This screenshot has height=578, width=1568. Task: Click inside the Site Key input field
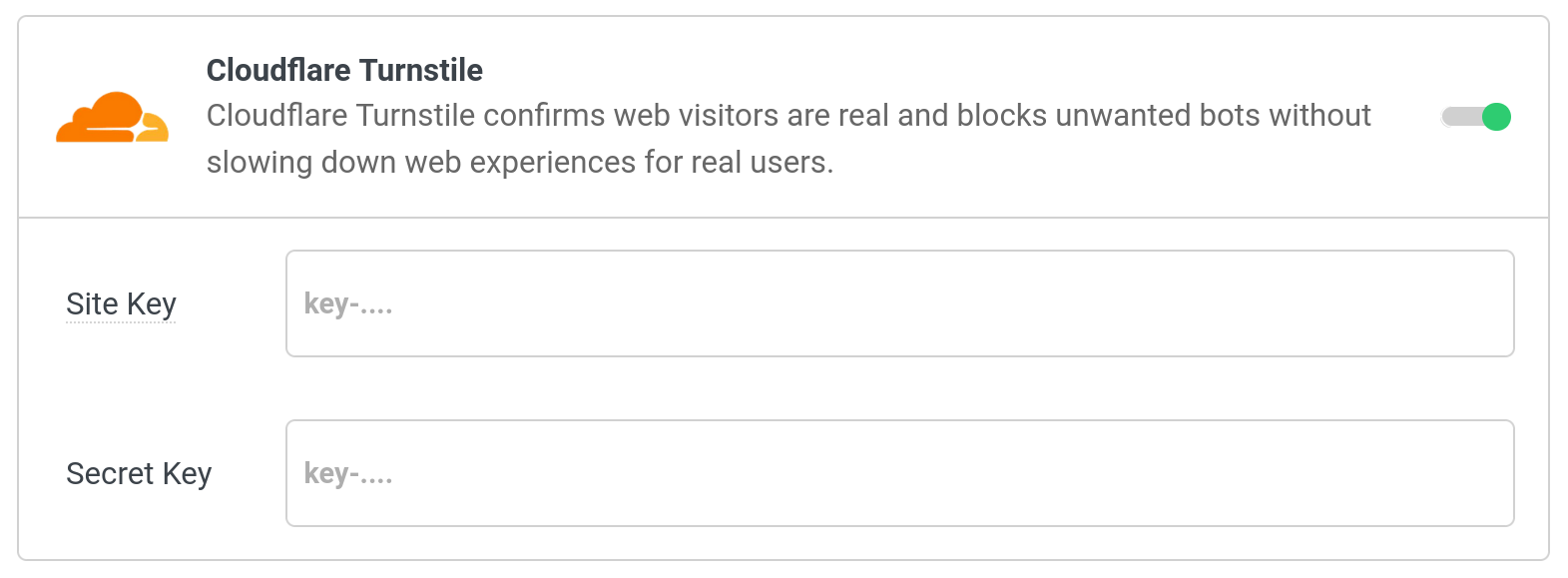(898, 303)
